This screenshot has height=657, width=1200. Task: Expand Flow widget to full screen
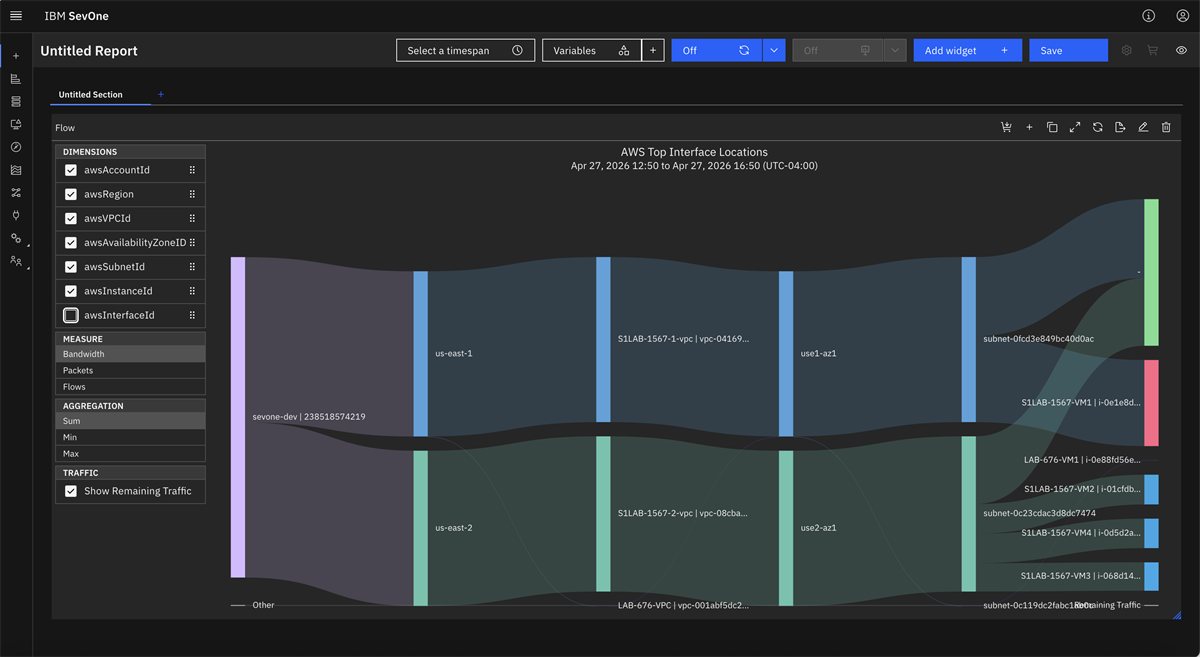1075,127
